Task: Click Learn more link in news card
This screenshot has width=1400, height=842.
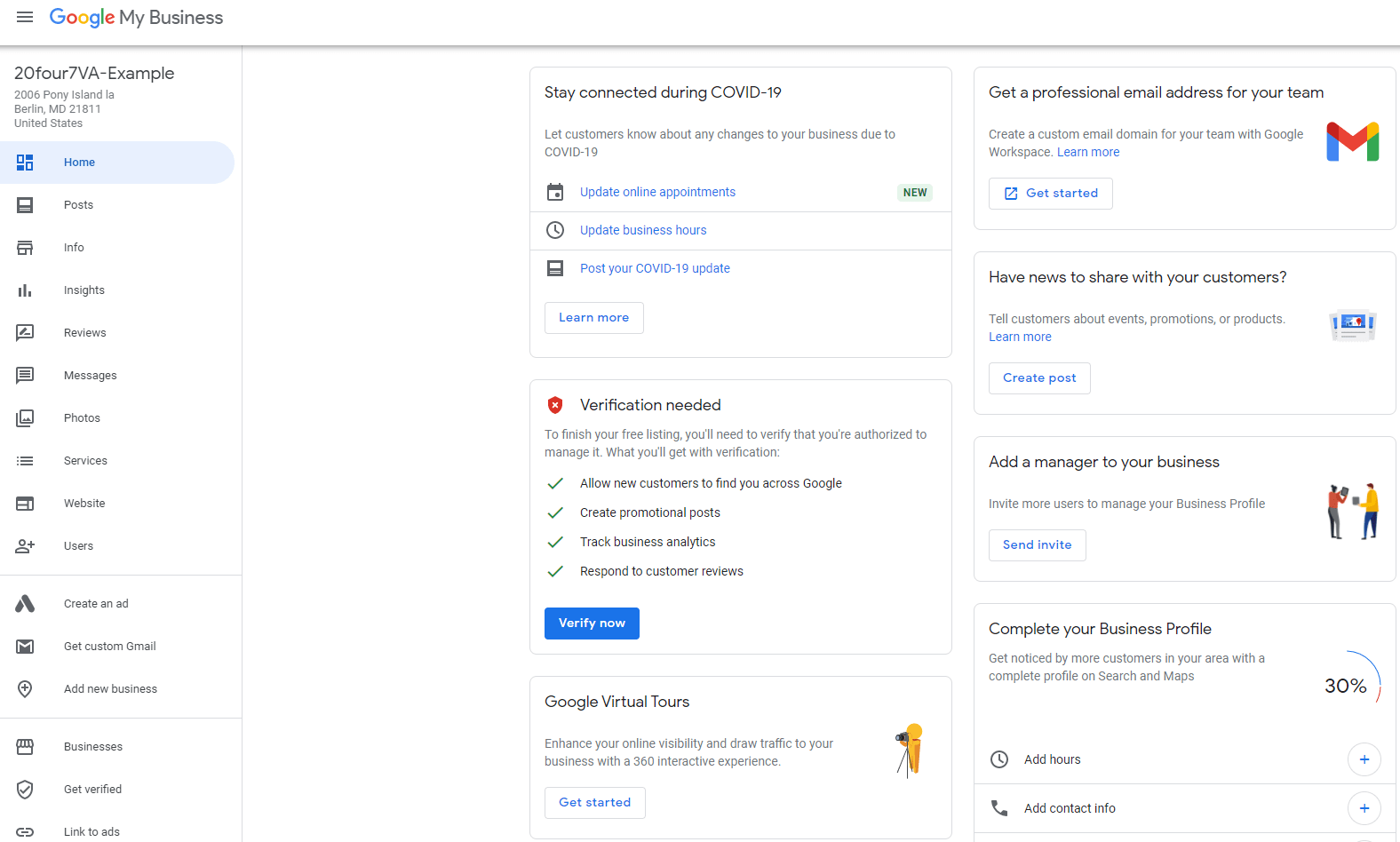Action: [1020, 337]
